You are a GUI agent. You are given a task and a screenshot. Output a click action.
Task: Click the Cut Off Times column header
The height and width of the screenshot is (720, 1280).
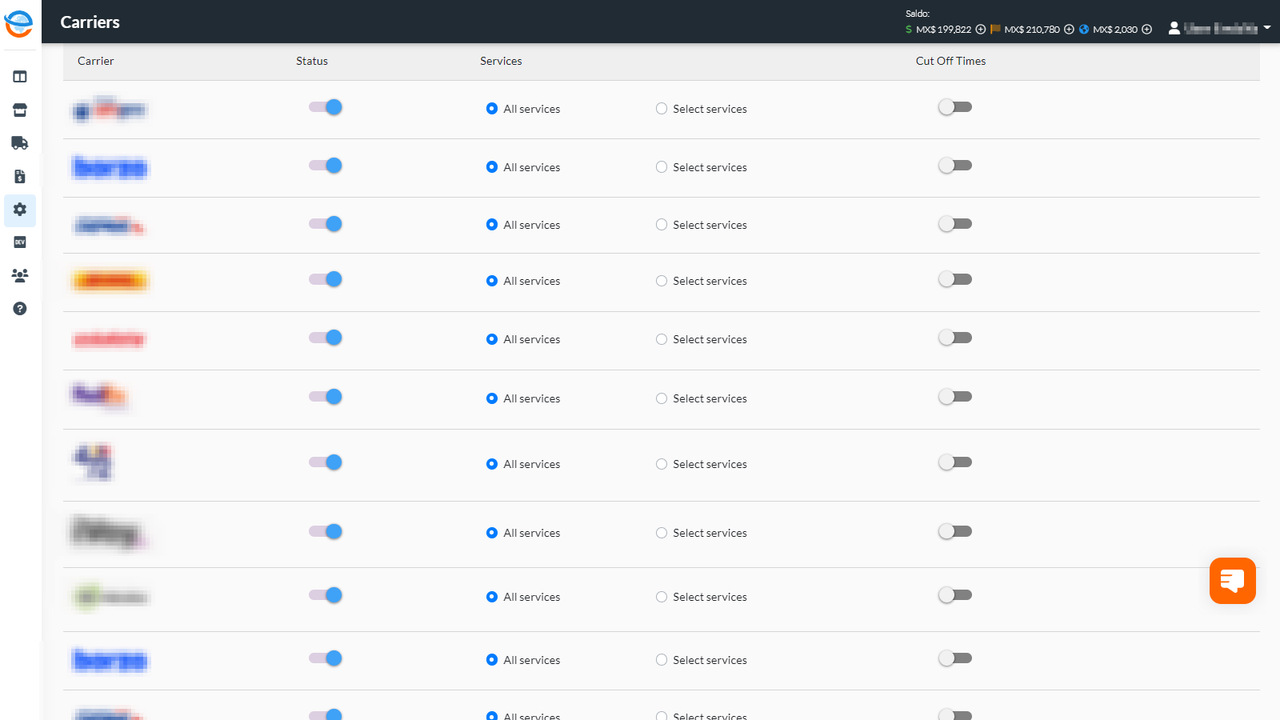[x=951, y=61]
